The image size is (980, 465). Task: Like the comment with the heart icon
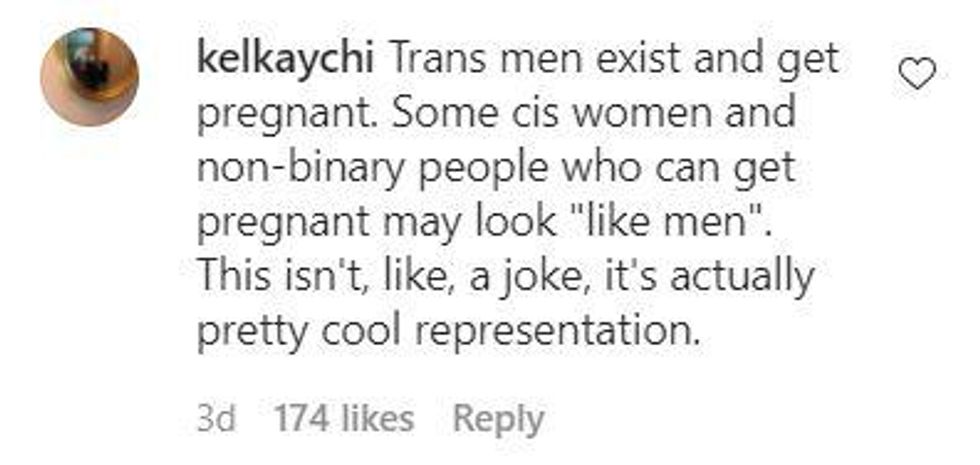click(x=917, y=73)
